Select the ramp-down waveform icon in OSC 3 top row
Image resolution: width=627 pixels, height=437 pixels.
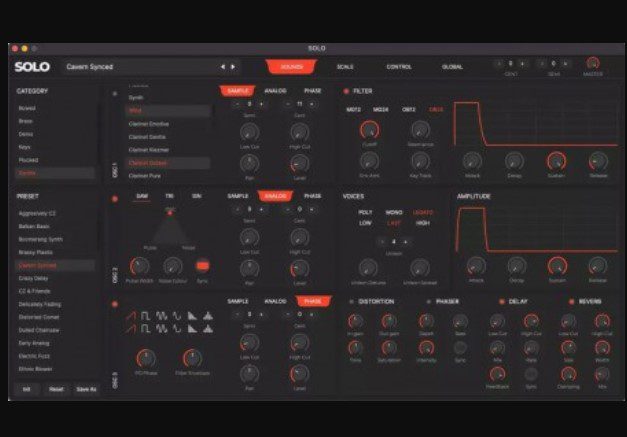pyautogui.click(x=192, y=316)
